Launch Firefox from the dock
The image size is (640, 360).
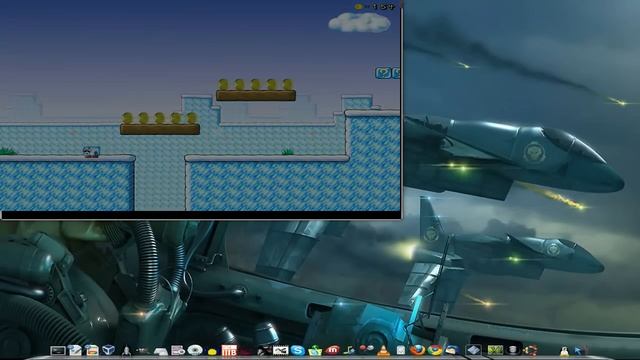pos(418,350)
